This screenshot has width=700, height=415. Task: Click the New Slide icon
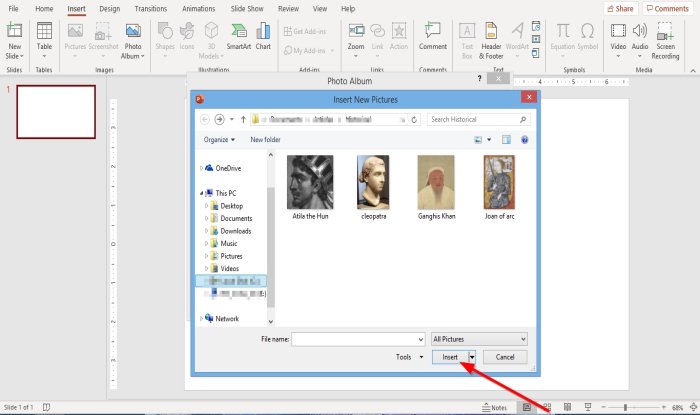[14, 31]
